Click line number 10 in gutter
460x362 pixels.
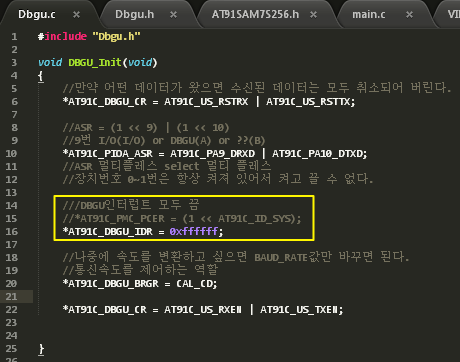click(11, 153)
